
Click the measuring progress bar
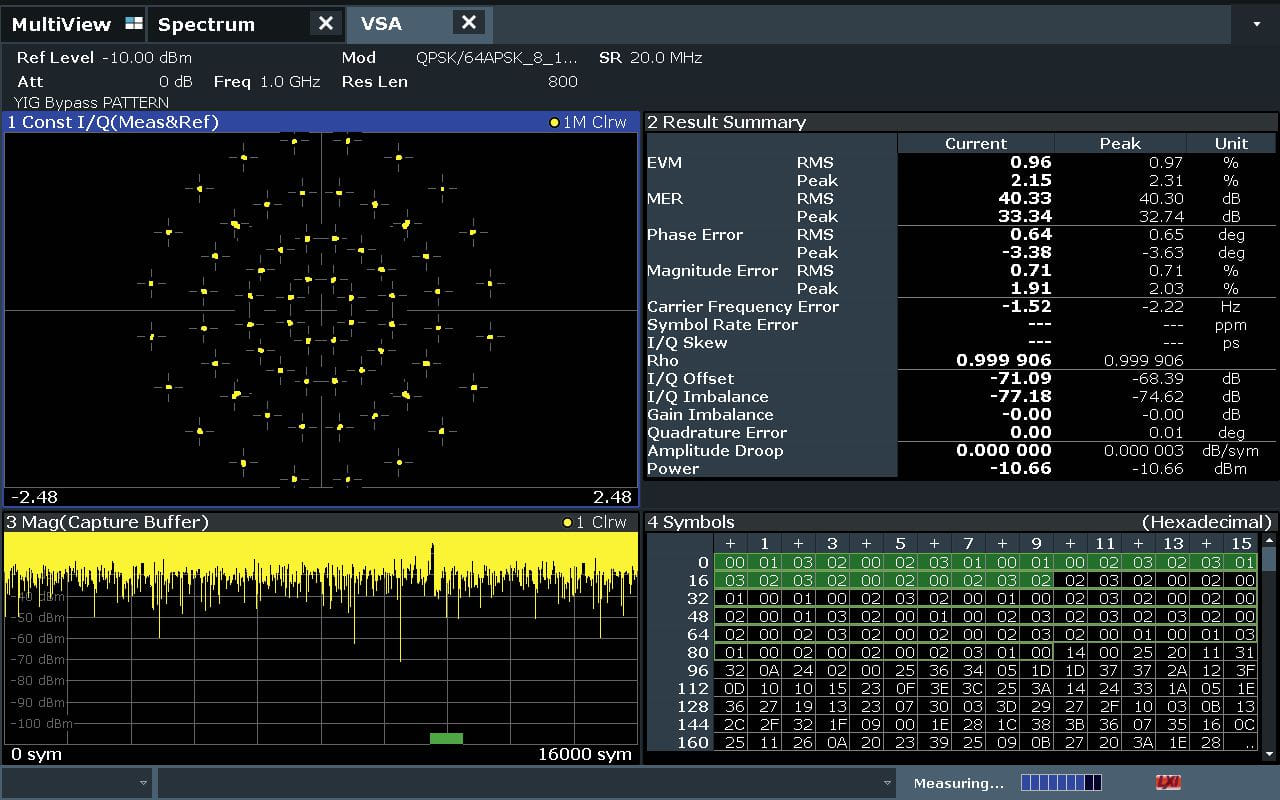(x=1061, y=783)
